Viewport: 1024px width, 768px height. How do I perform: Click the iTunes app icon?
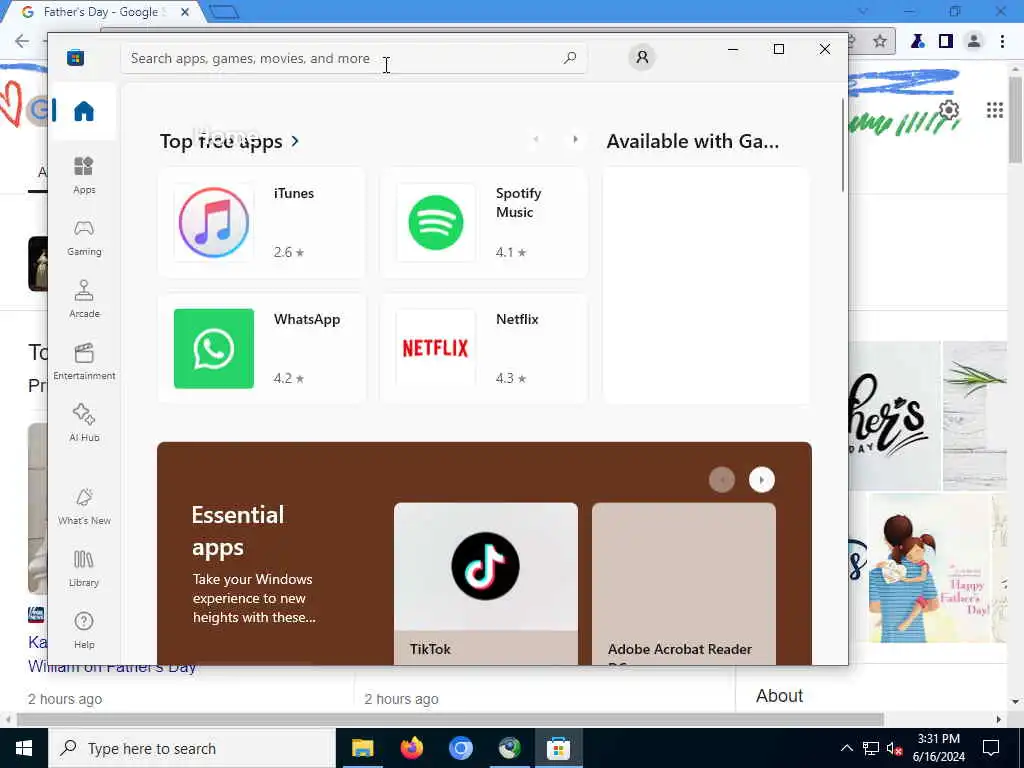[x=214, y=223]
